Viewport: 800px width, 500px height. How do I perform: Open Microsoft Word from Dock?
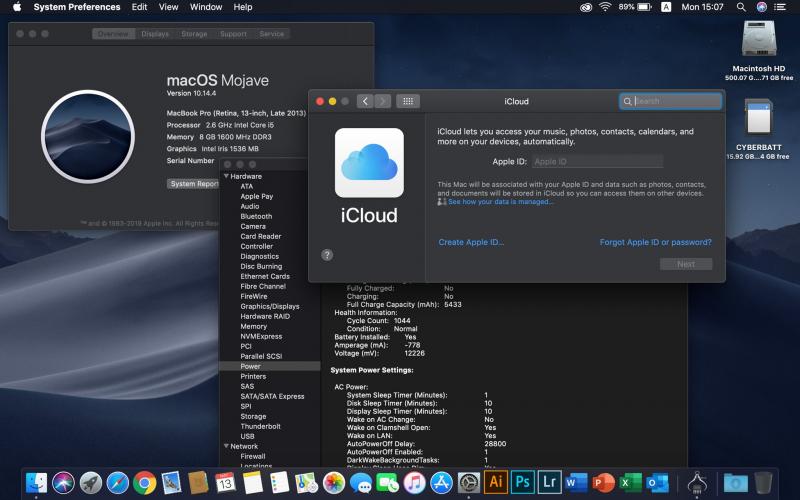click(x=577, y=483)
